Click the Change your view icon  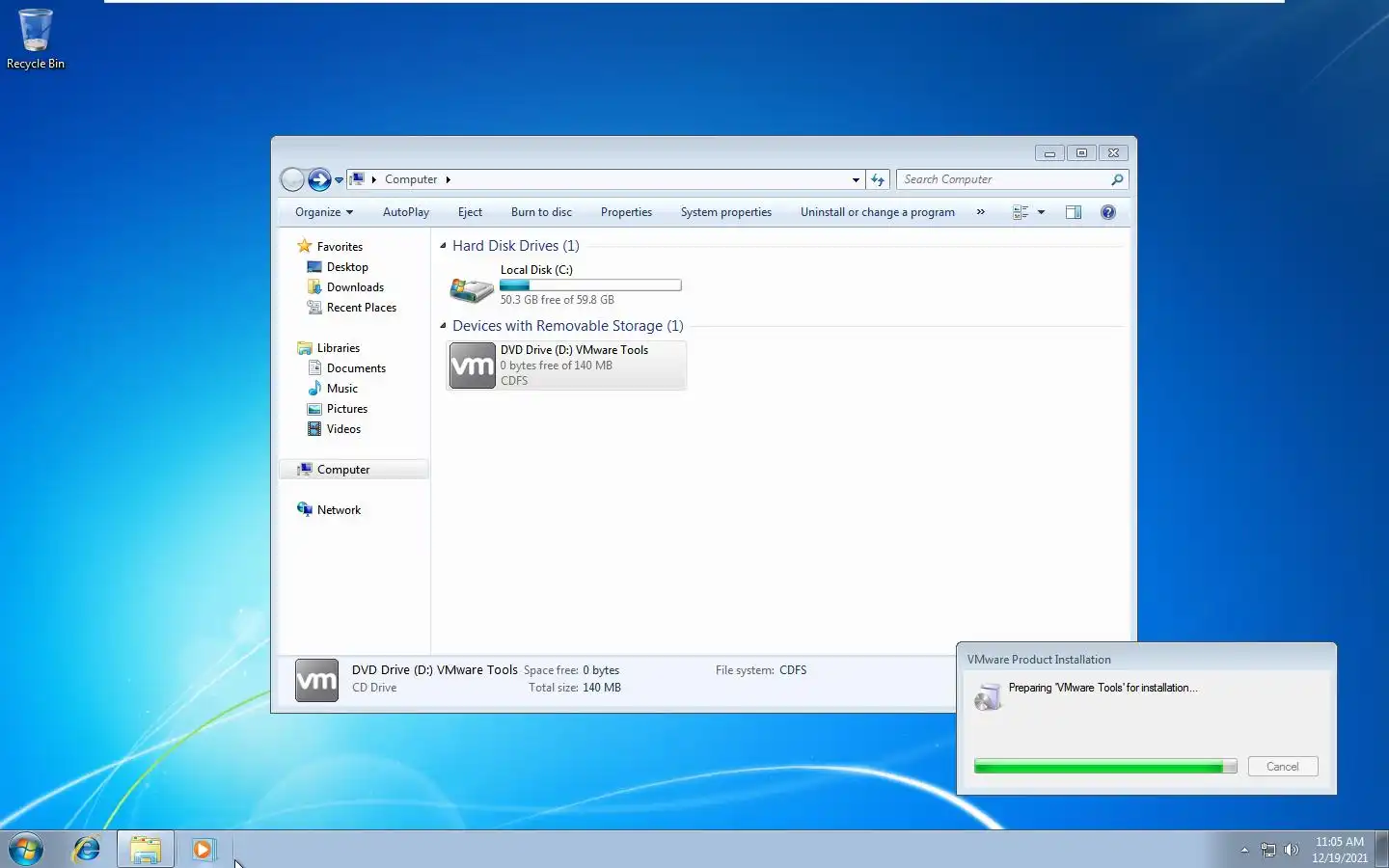(x=1021, y=212)
